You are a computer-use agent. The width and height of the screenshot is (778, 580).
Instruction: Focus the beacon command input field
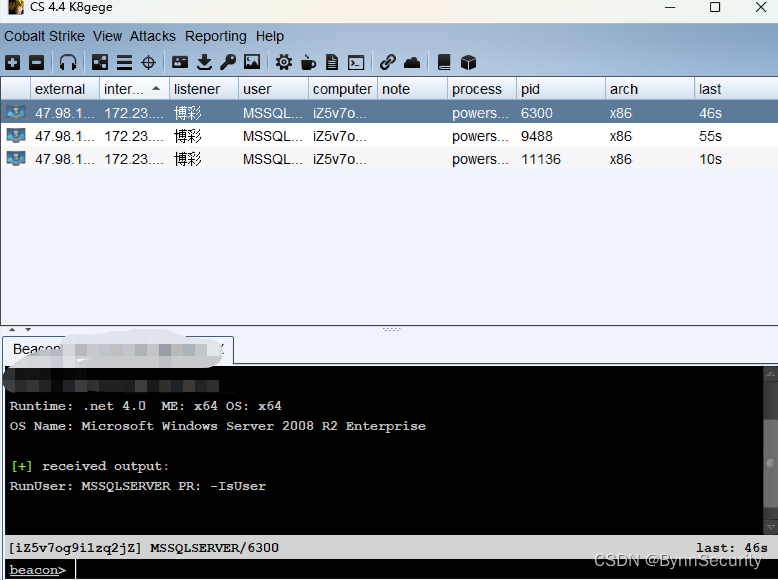(424, 570)
